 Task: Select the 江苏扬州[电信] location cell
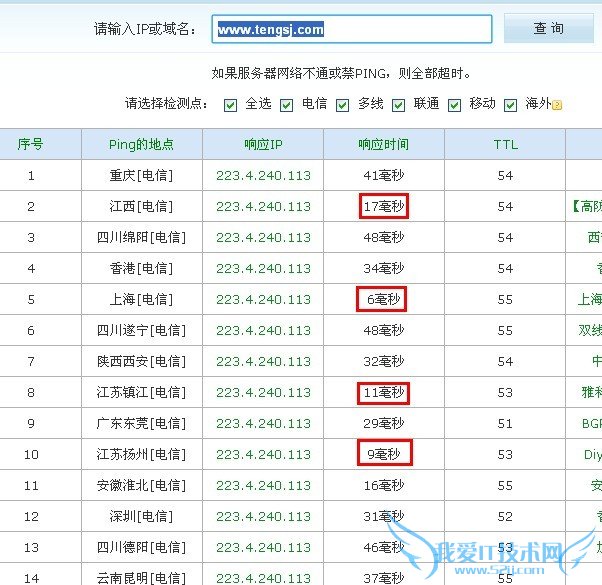(141, 454)
